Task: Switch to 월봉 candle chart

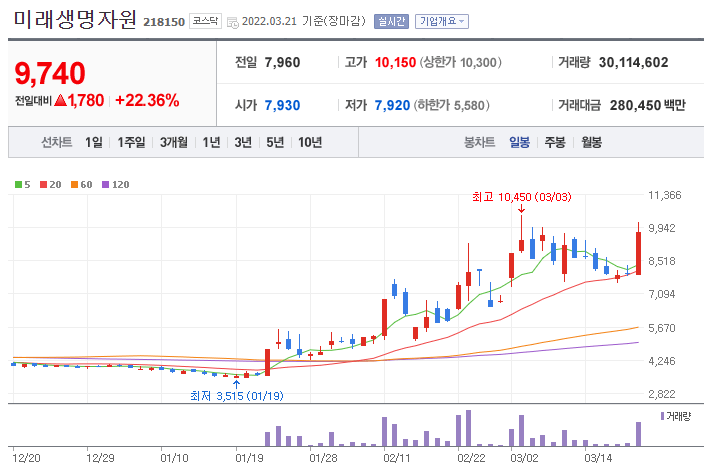Action: pyautogui.click(x=591, y=142)
